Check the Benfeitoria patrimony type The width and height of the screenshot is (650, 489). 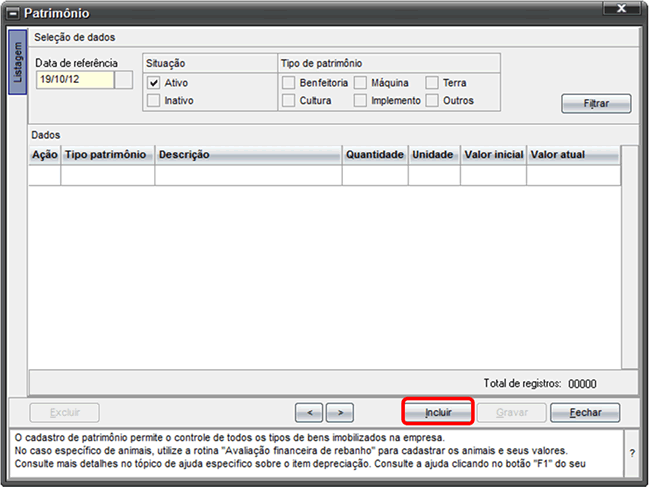click(x=289, y=83)
